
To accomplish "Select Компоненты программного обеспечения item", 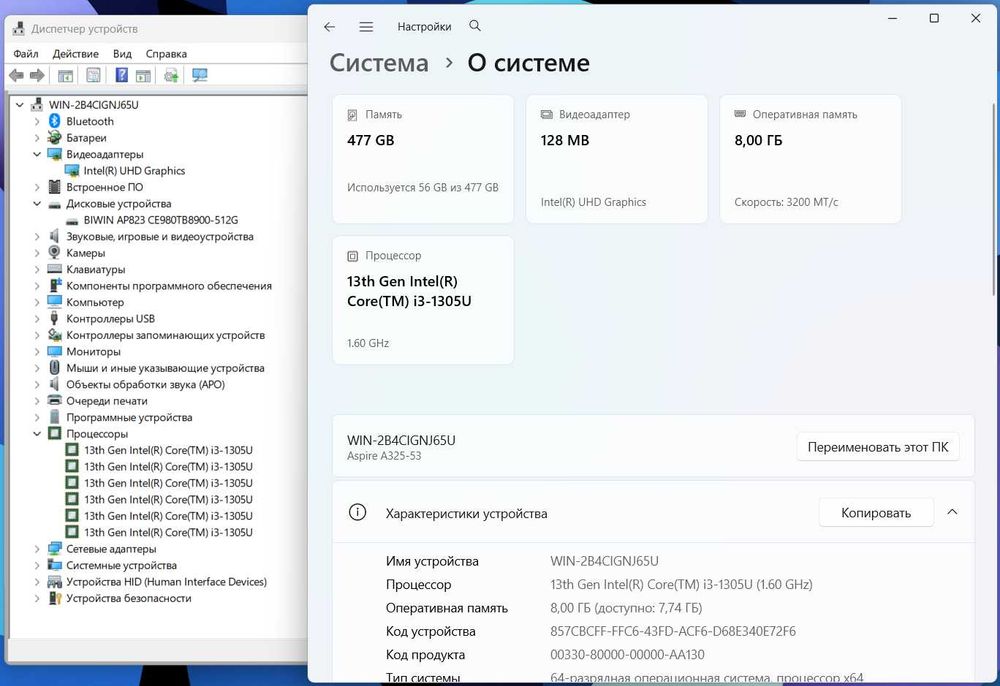I will [169, 286].
